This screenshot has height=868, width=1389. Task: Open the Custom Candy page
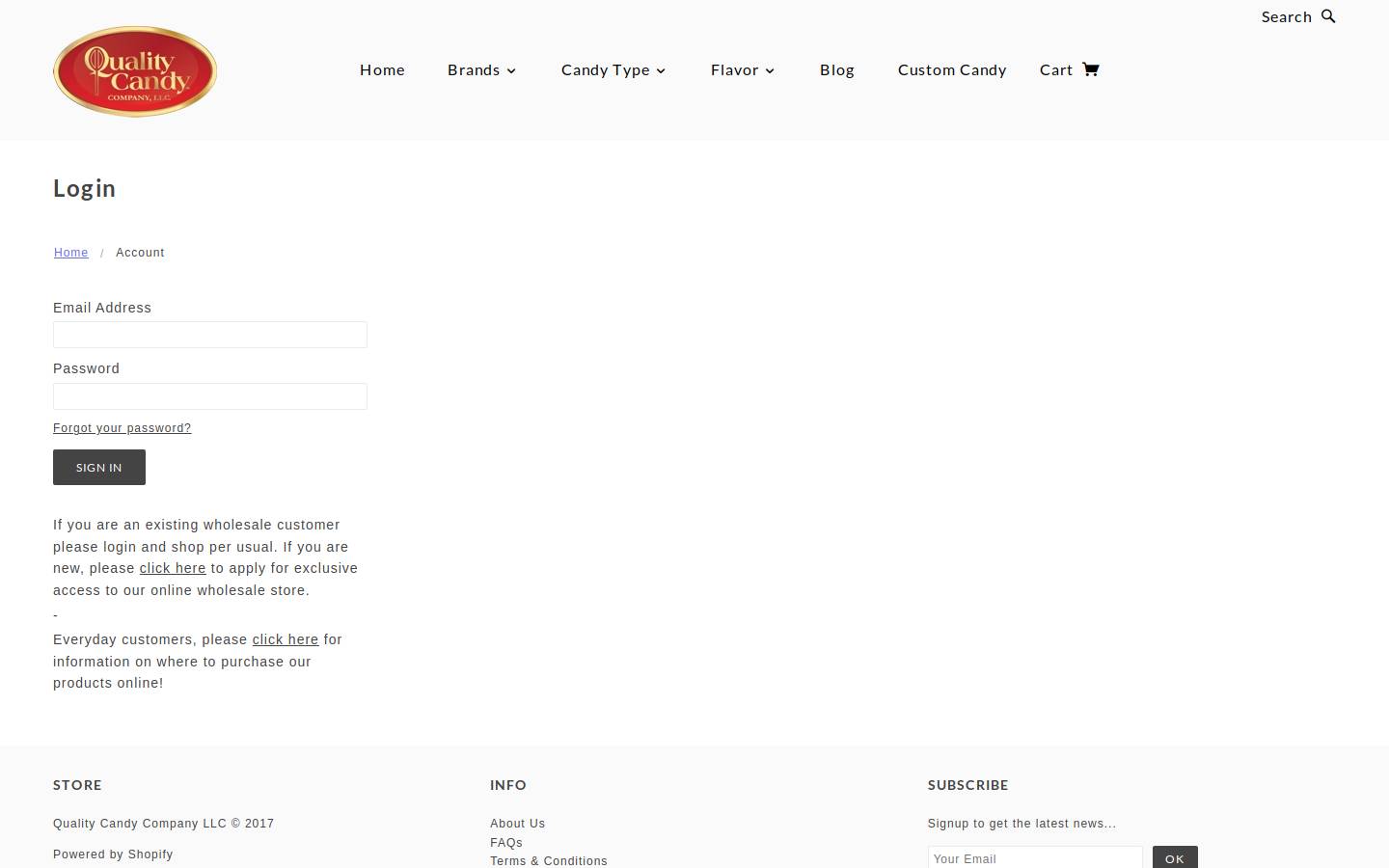[x=952, y=69]
